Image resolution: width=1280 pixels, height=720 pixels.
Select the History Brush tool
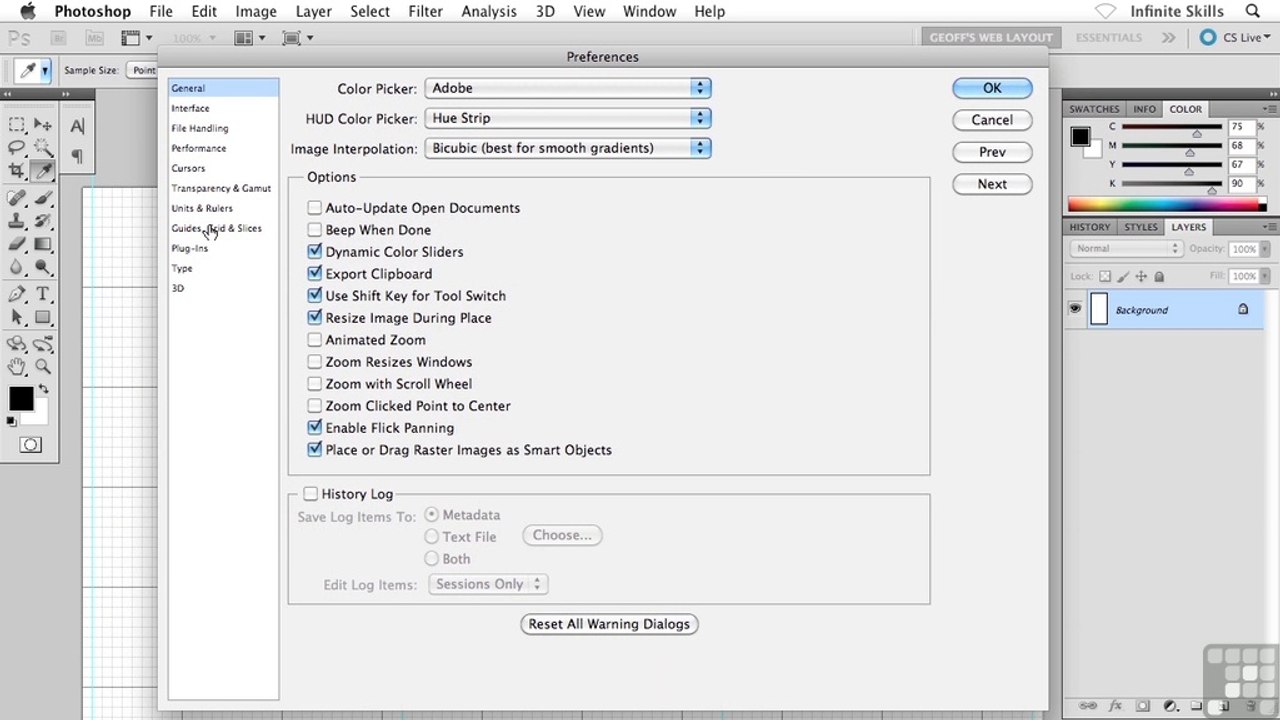(43, 221)
